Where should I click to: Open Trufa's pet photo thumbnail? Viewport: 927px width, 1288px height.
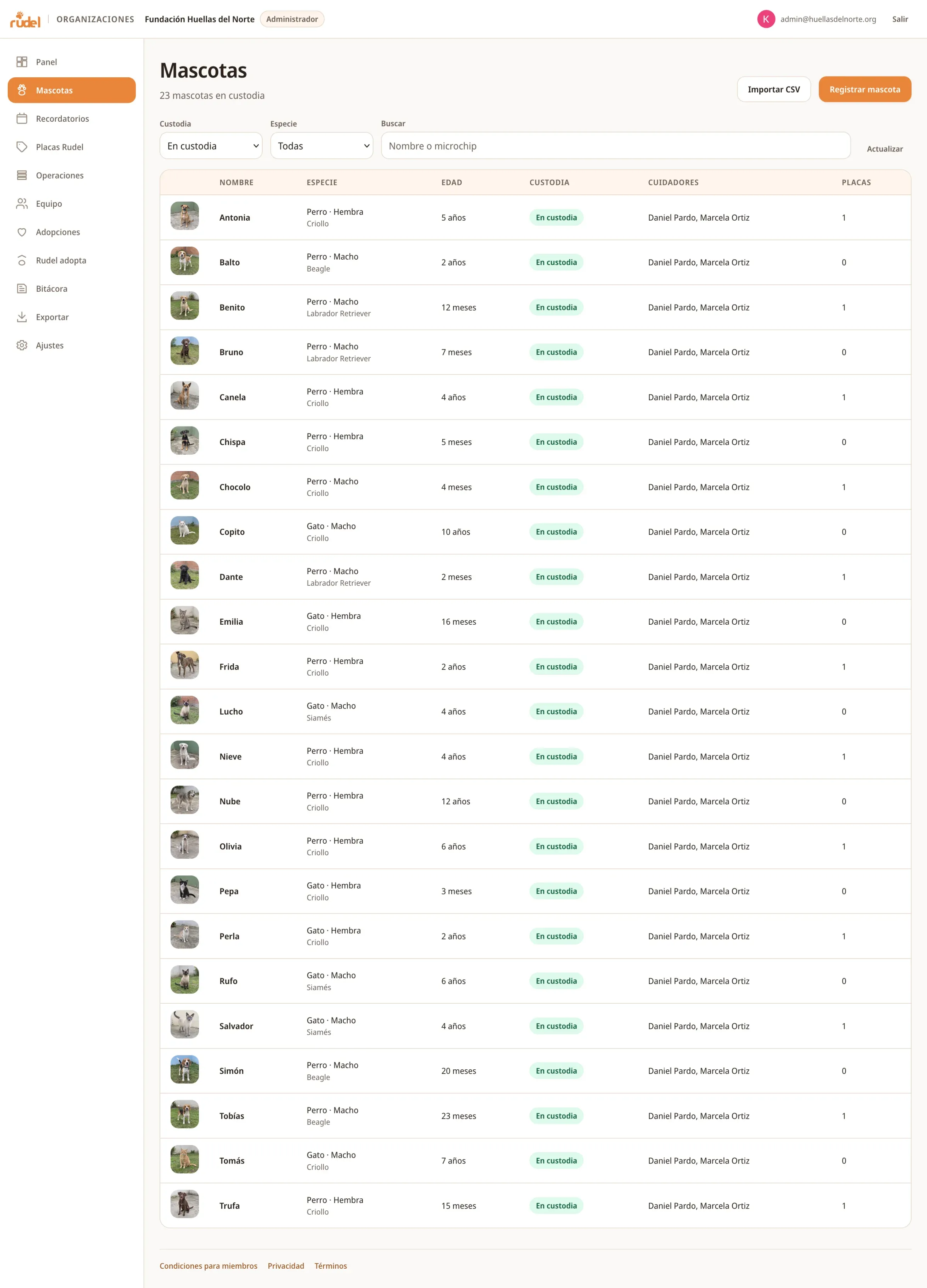(x=185, y=1204)
